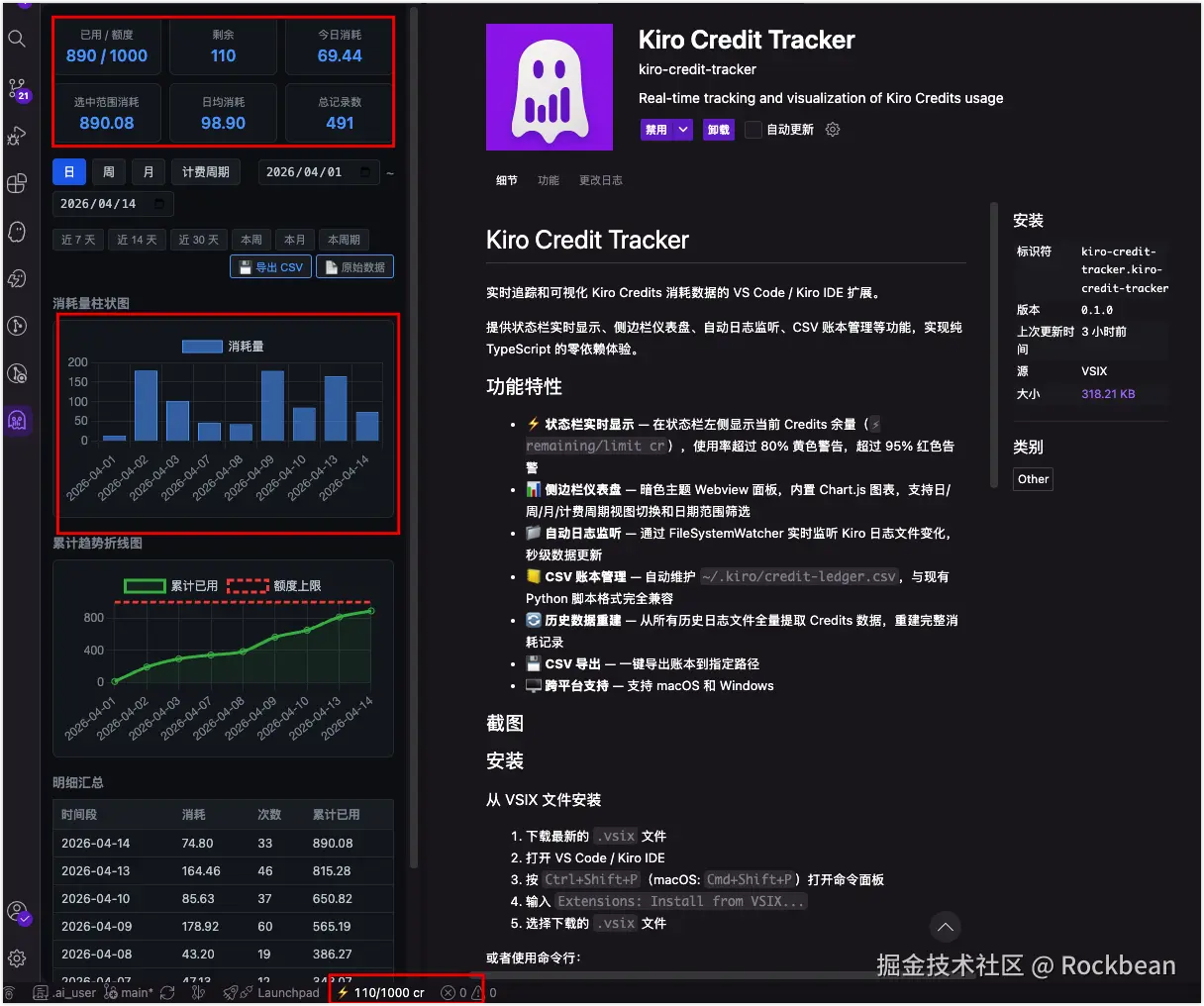The height and width of the screenshot is (1006, 1204).
Task: Open the Run and Debug view
Action: [17, 136]
